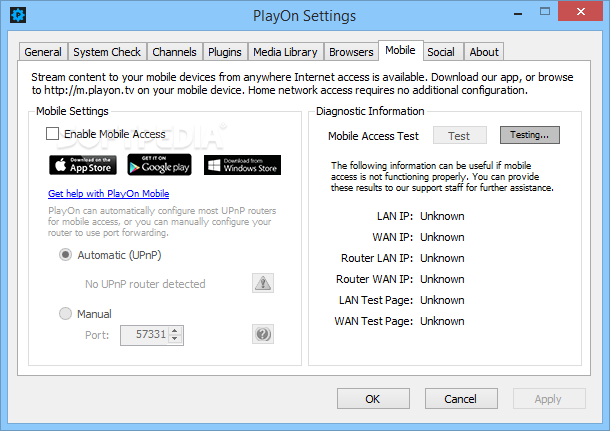Open the Plugins tab

(x=225, y=52)
